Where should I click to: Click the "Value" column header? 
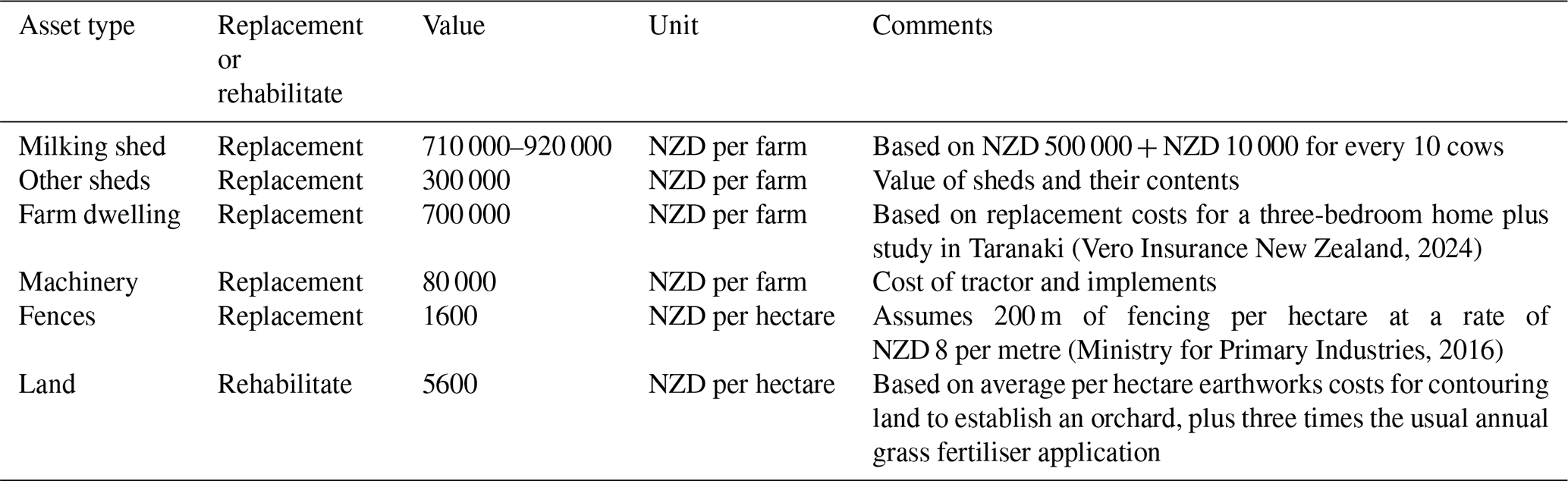454,27
